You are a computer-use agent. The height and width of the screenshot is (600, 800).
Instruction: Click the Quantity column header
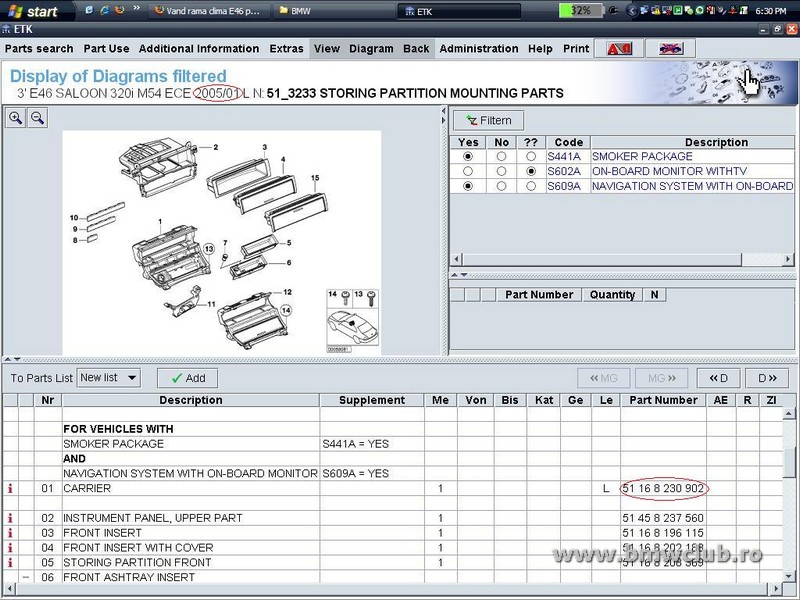(x=612, y=294)
